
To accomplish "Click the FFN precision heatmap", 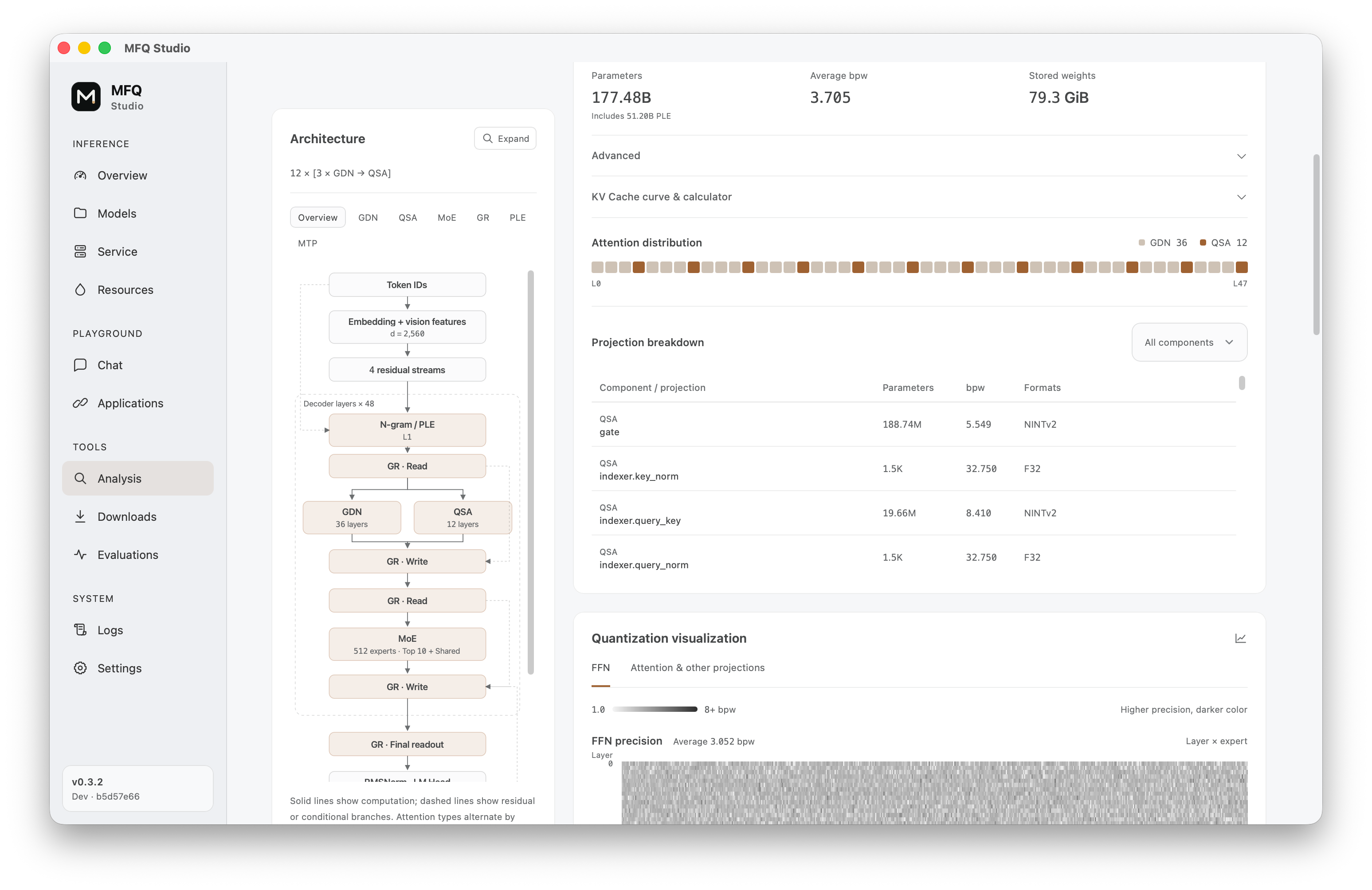I will [934, 792].
